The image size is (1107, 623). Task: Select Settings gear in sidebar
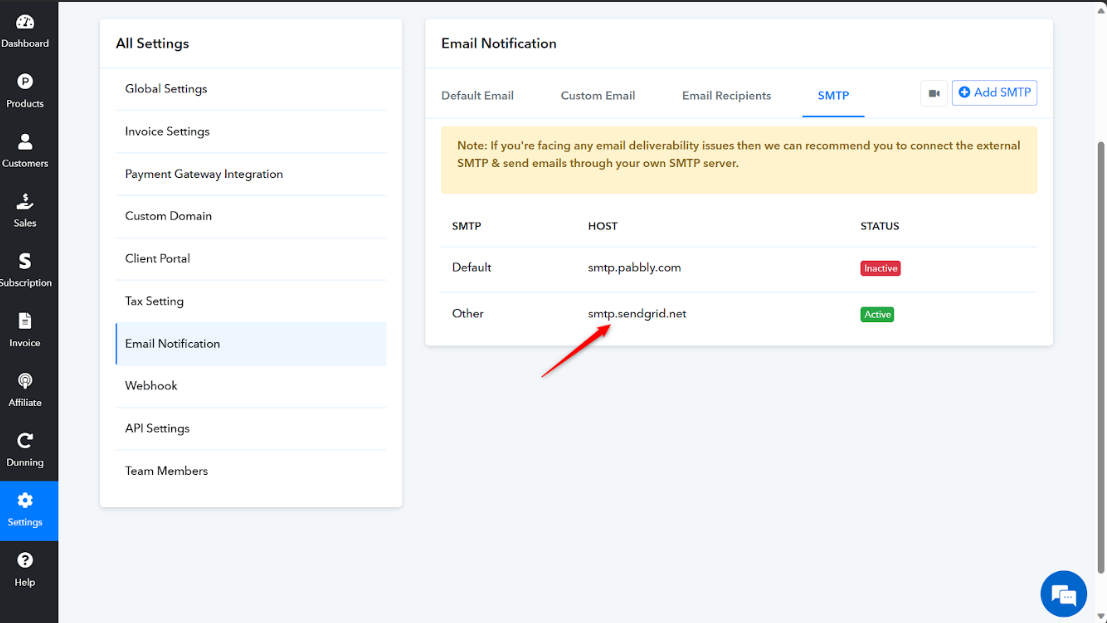click(25, 501)
